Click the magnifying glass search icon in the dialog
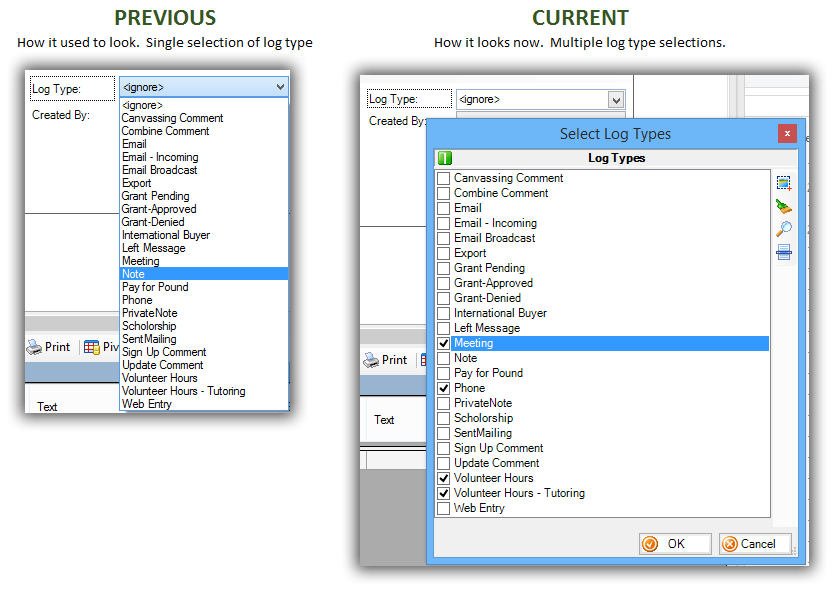The image size is (838, 598). (784, 229)
